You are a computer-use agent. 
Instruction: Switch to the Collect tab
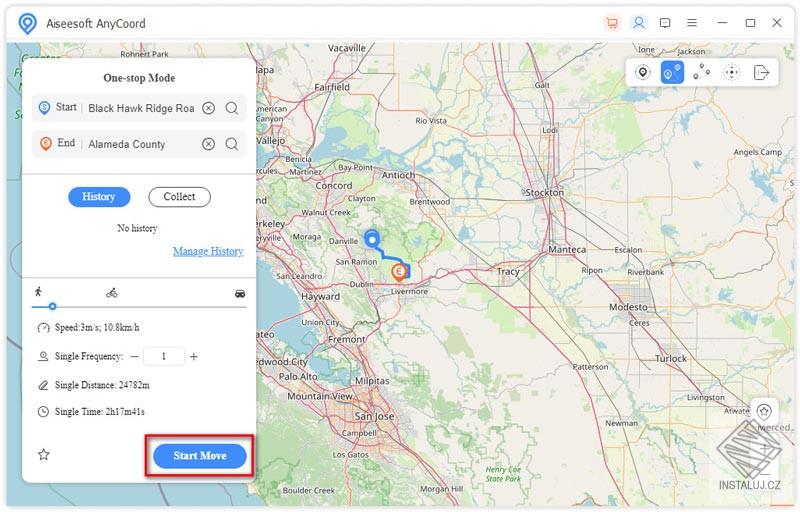pos(179,197)
